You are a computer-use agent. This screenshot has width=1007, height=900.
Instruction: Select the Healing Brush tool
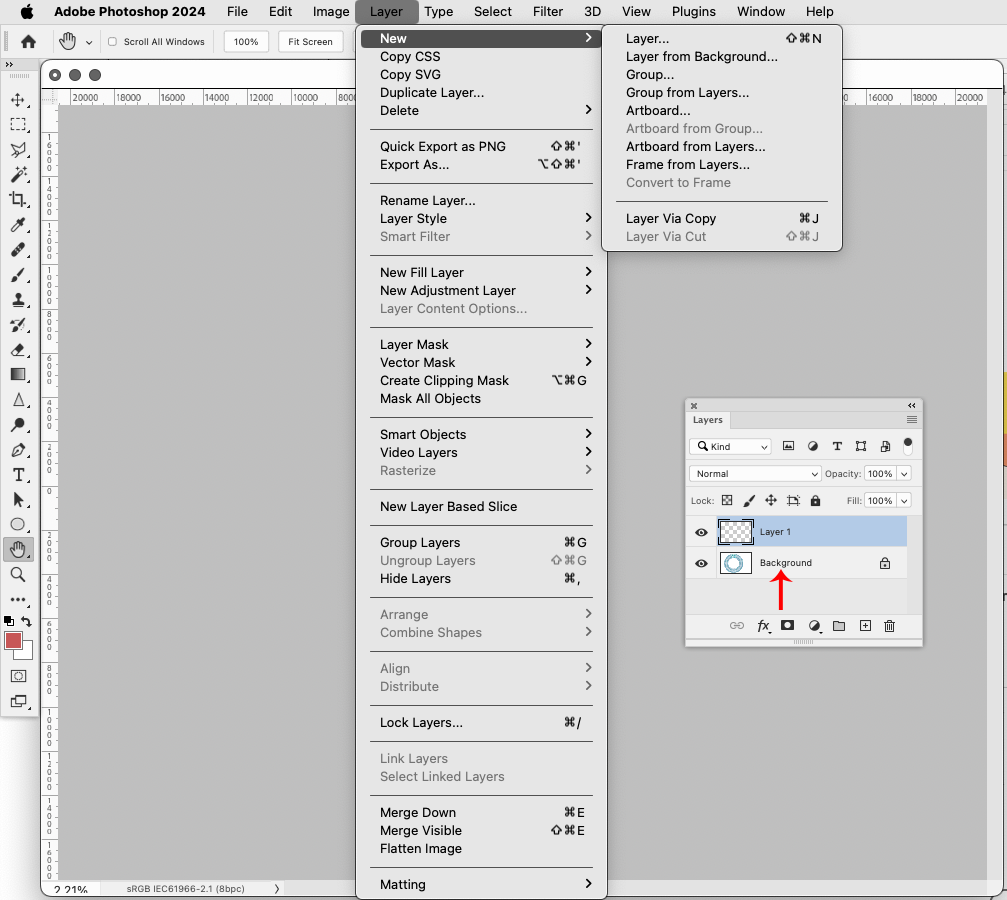tap(17, 250)
